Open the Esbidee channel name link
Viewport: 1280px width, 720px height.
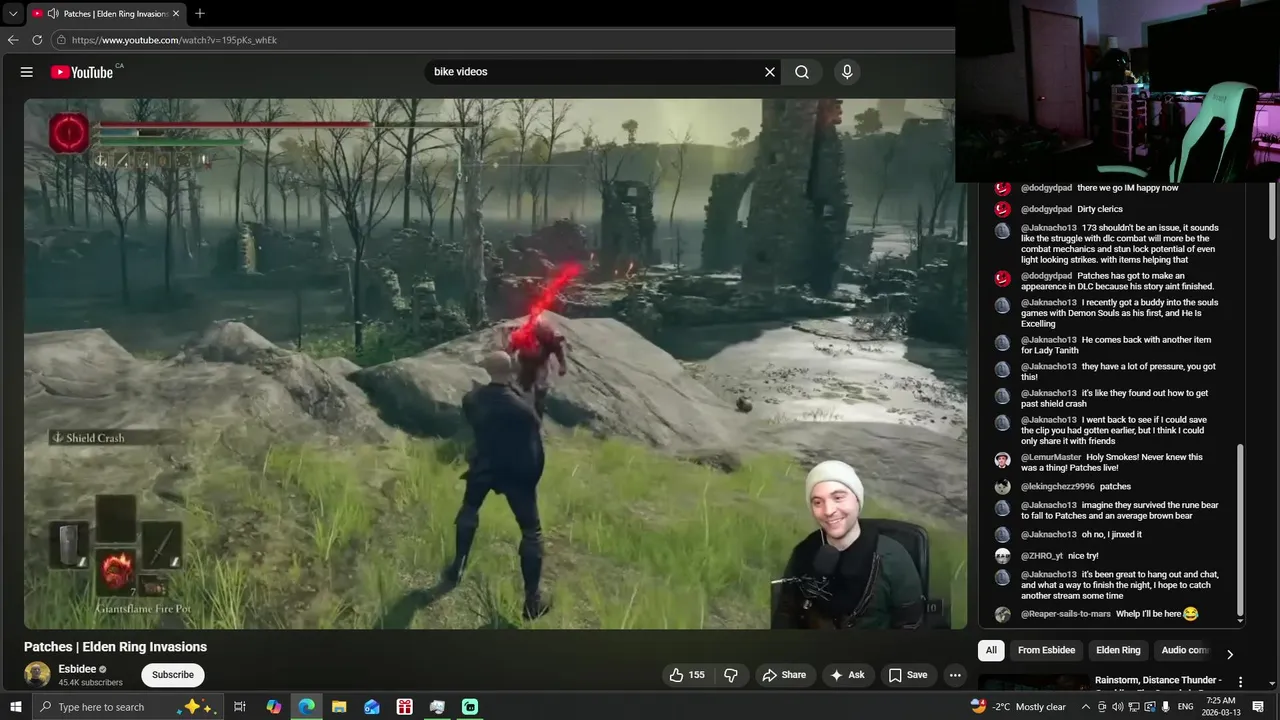point(77,669)
